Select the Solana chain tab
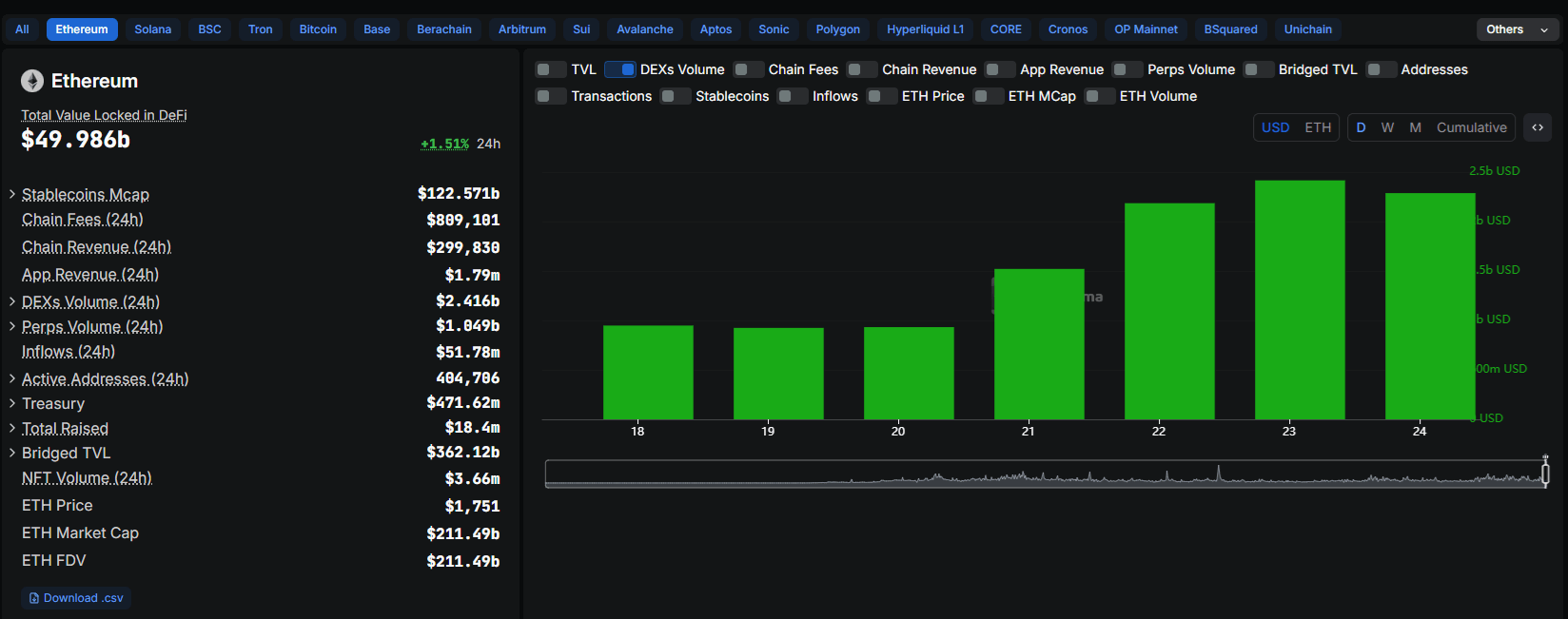The height and width of the screenshot is (619, 1568). (153, 29)
